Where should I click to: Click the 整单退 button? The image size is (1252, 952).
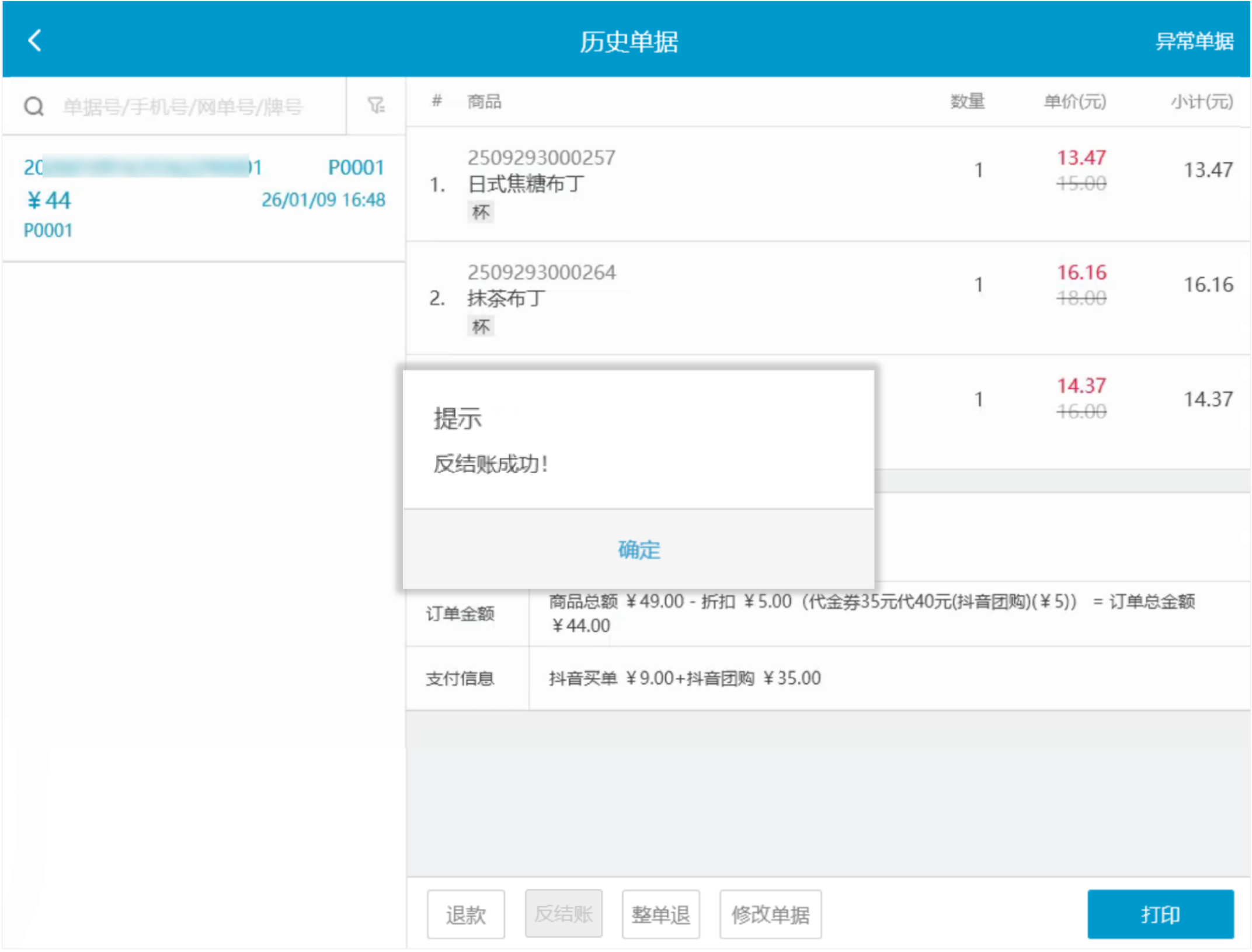point(660,914)
